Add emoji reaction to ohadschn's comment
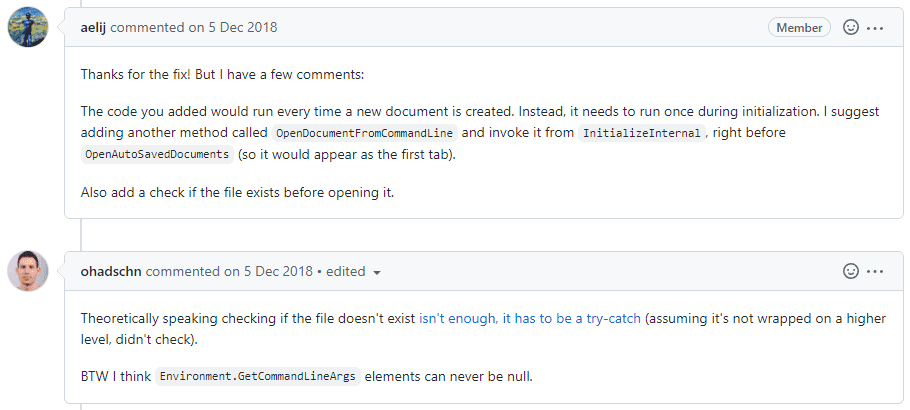The image size is (910, 410). 850,271
